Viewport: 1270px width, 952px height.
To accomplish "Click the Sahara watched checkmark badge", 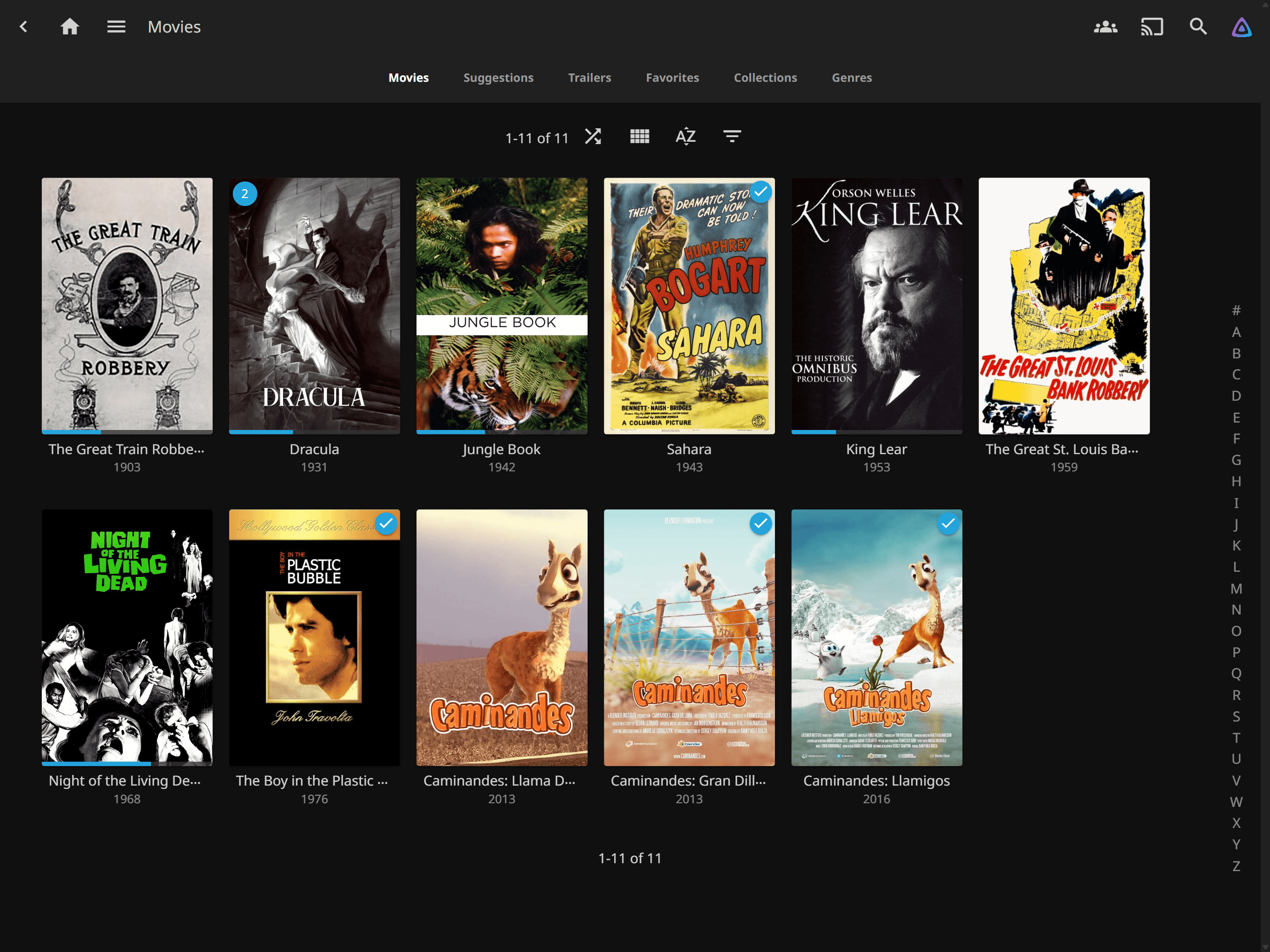I will point(761,192).
